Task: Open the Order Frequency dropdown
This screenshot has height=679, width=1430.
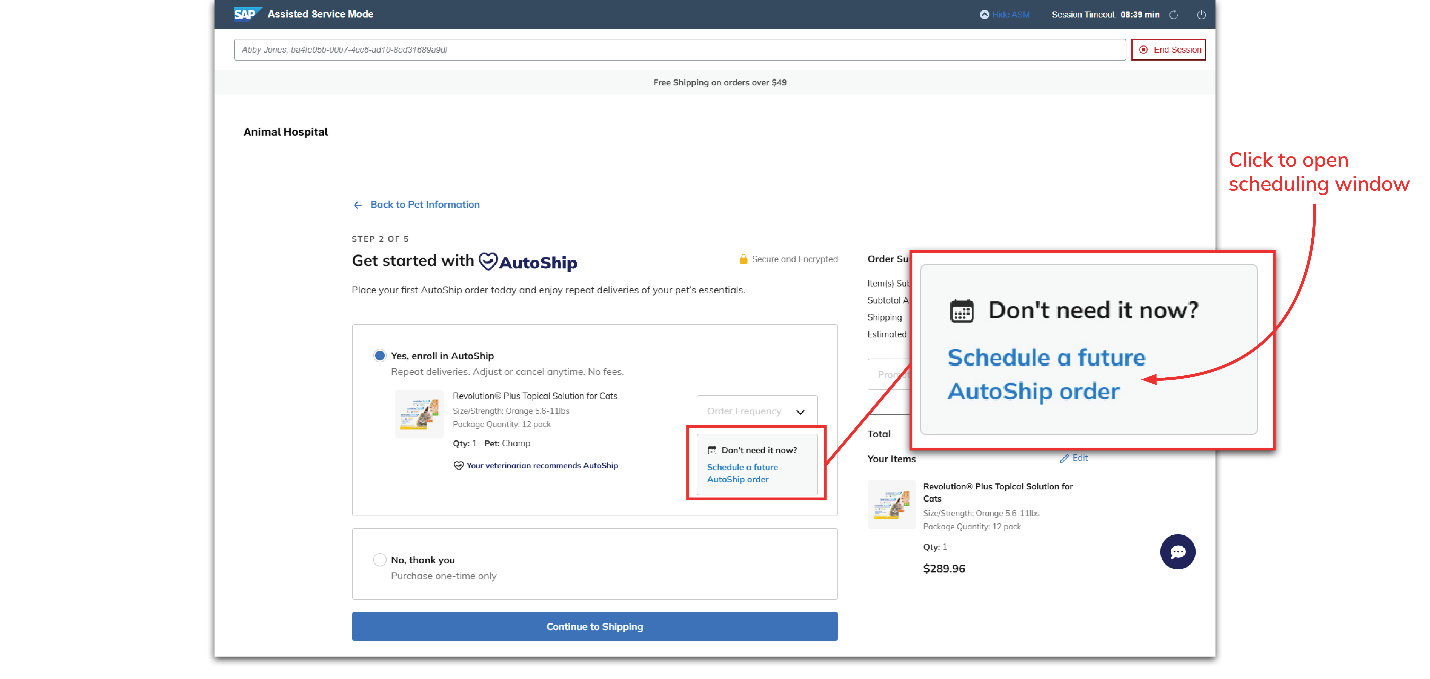Action: pyautogui.click(x=757, y=411)
